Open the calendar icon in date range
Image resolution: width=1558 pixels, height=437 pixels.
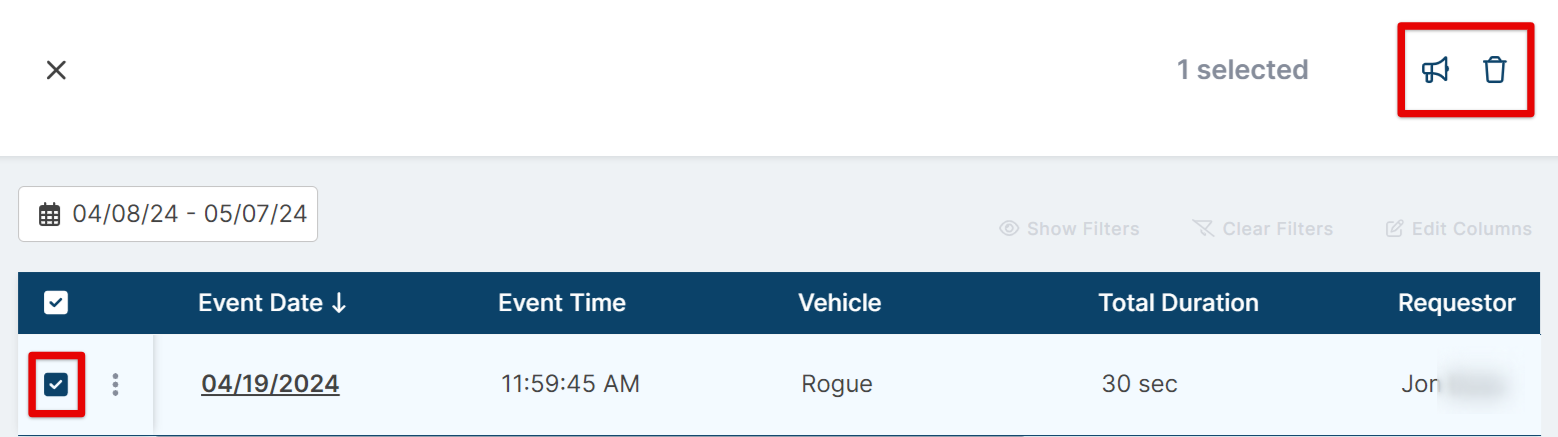point(49,214)
